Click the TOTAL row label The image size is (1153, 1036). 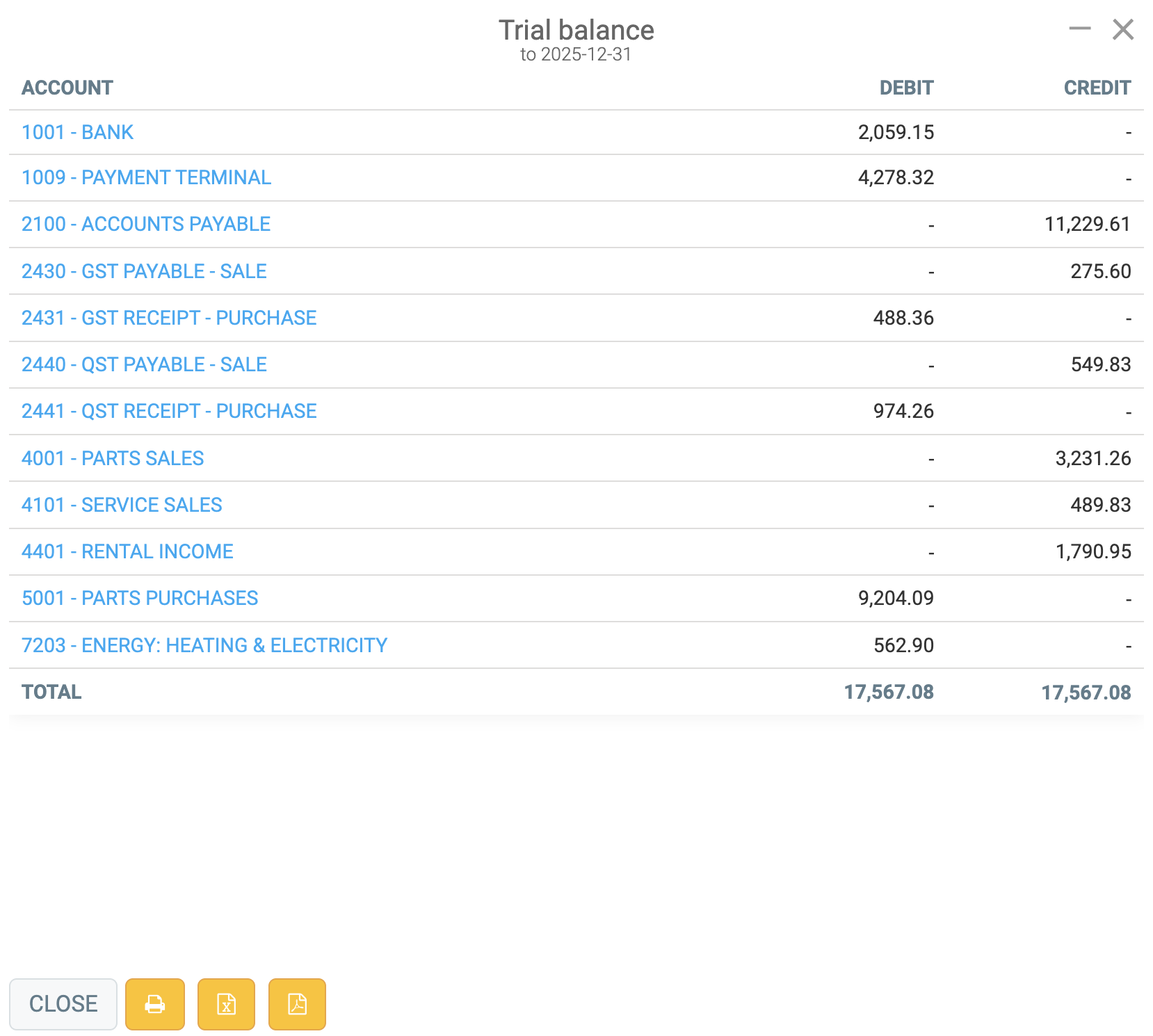51,692
